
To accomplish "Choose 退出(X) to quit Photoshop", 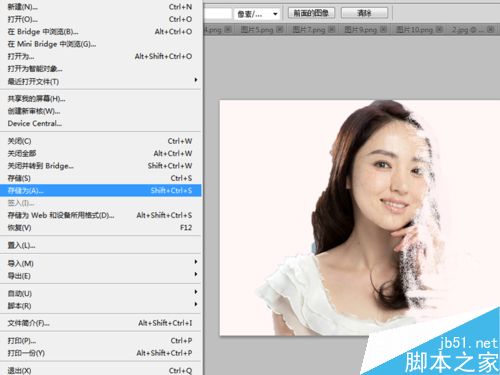I will click(x=100, y=370).
